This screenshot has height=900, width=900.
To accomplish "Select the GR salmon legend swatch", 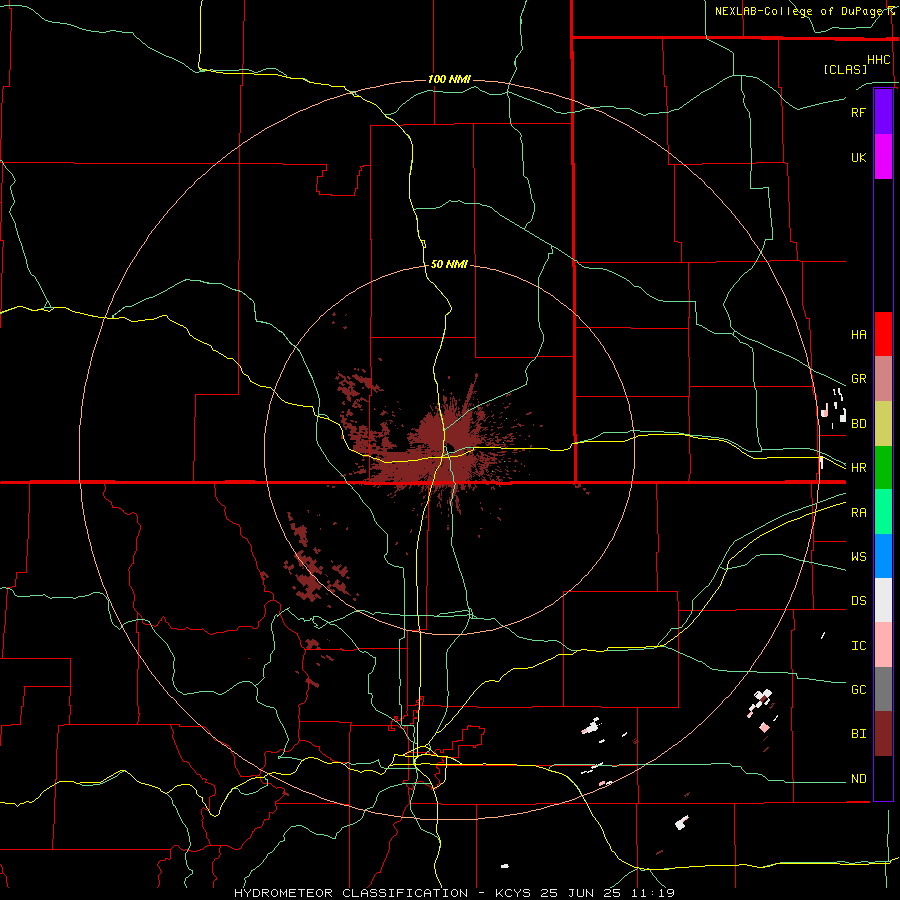I will [x=883, y=378].
